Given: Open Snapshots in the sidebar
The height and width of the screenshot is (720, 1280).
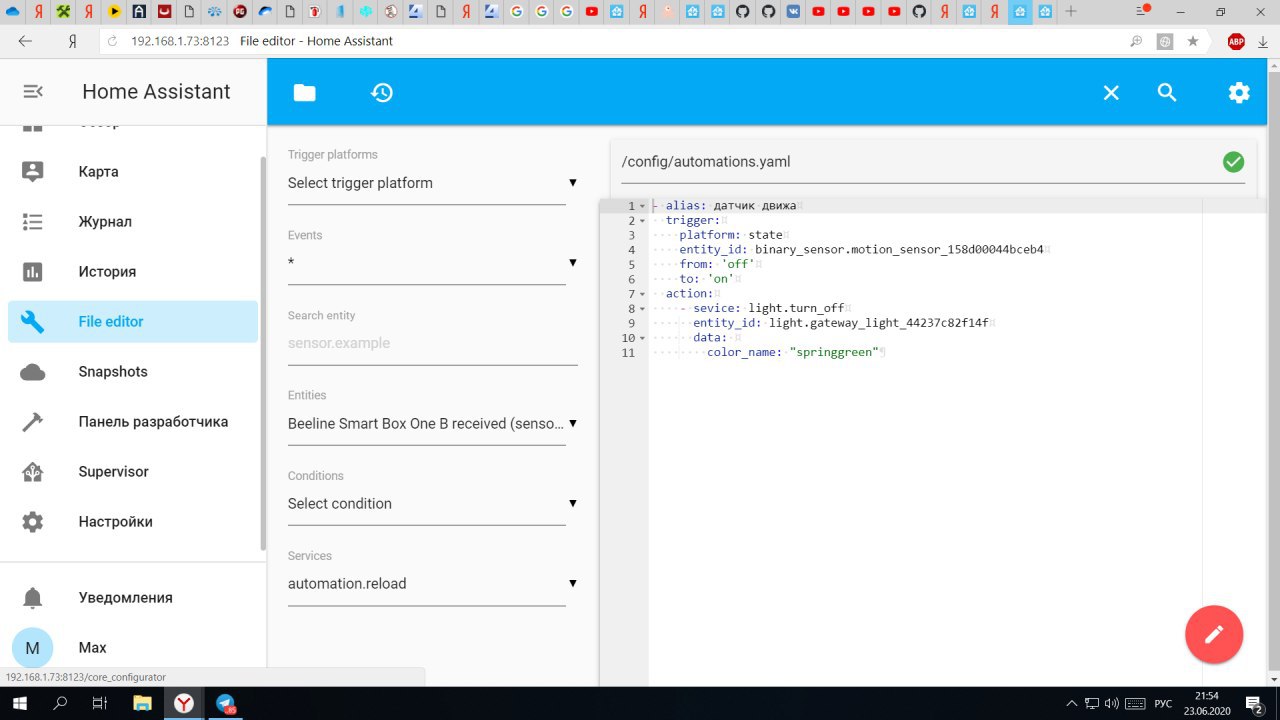Looking at the screenshot, I should point(133,371).
